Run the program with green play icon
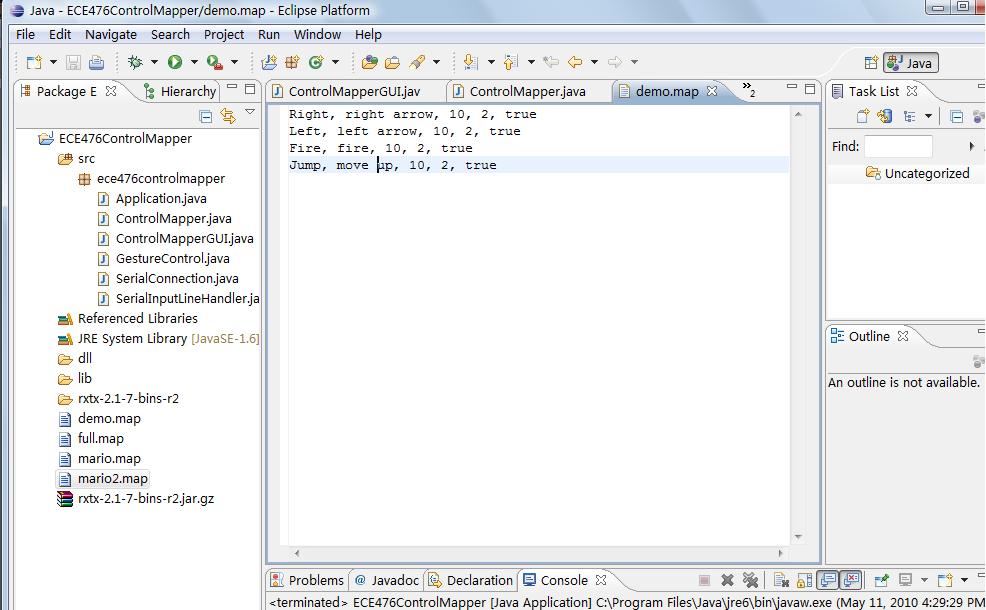The image size is (986, 610). 175,62
